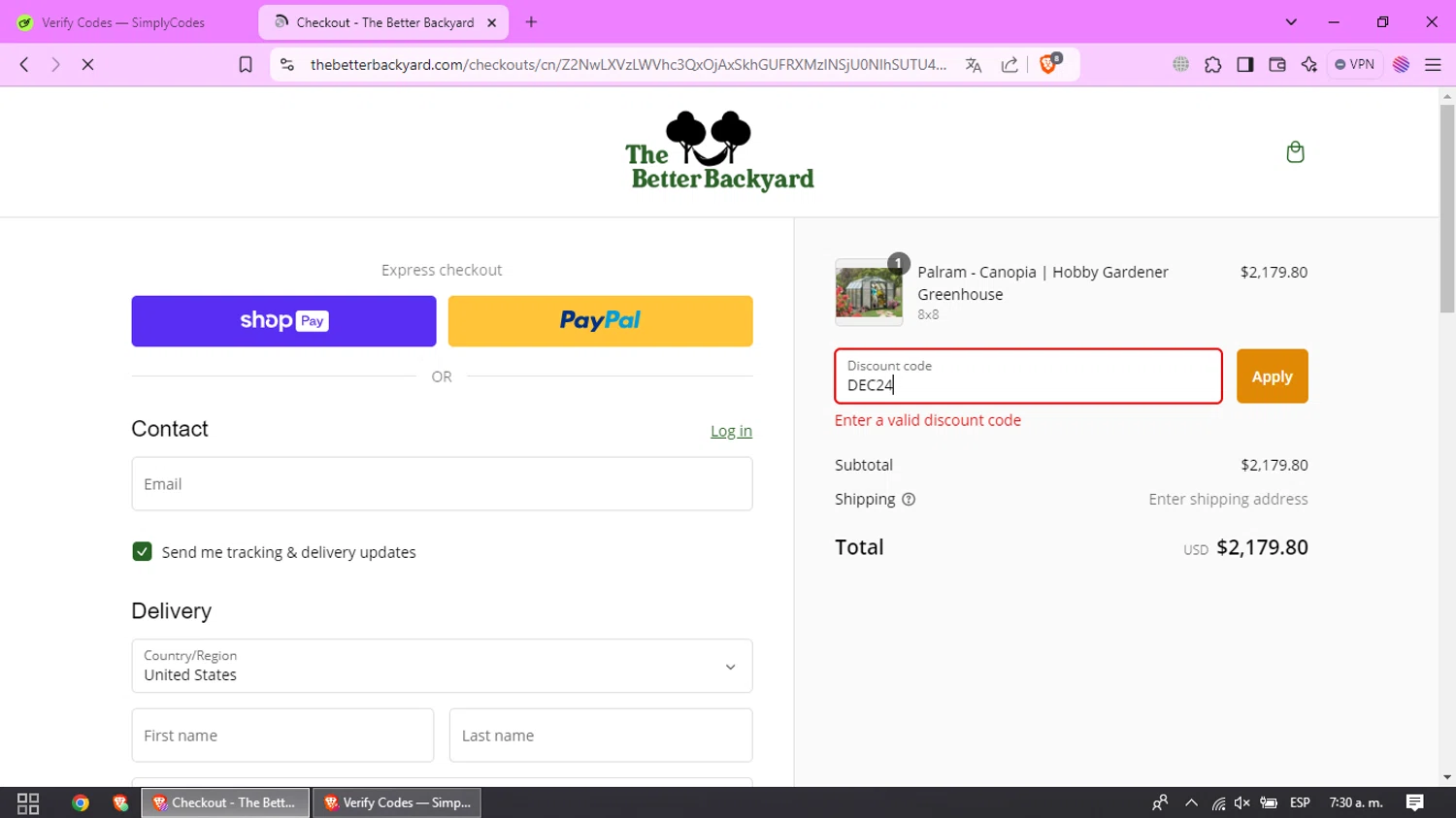Uncheck Send me tracking & delivery updates
Viewport: 1456px width, 818px height.
click(142, 552)
